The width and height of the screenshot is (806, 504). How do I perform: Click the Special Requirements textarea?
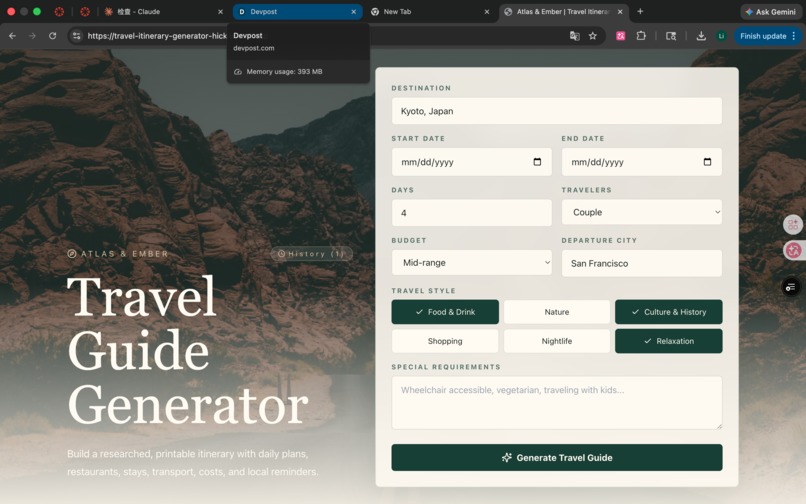(557, 403)
